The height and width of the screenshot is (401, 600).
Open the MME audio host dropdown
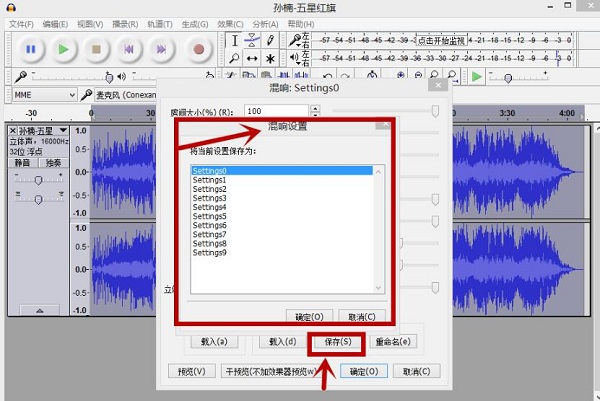click(x=44, y=95)
